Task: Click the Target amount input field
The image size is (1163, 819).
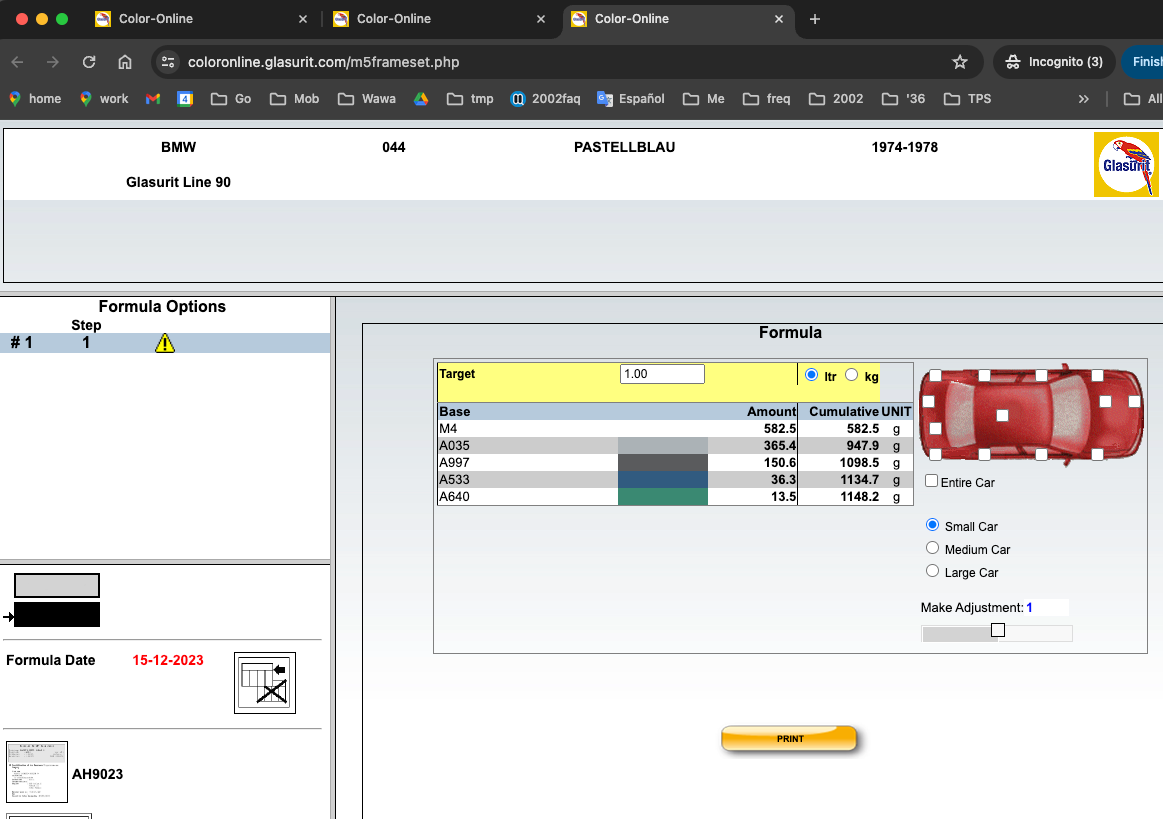Action: pyautogui.click(x=662, y=374)
